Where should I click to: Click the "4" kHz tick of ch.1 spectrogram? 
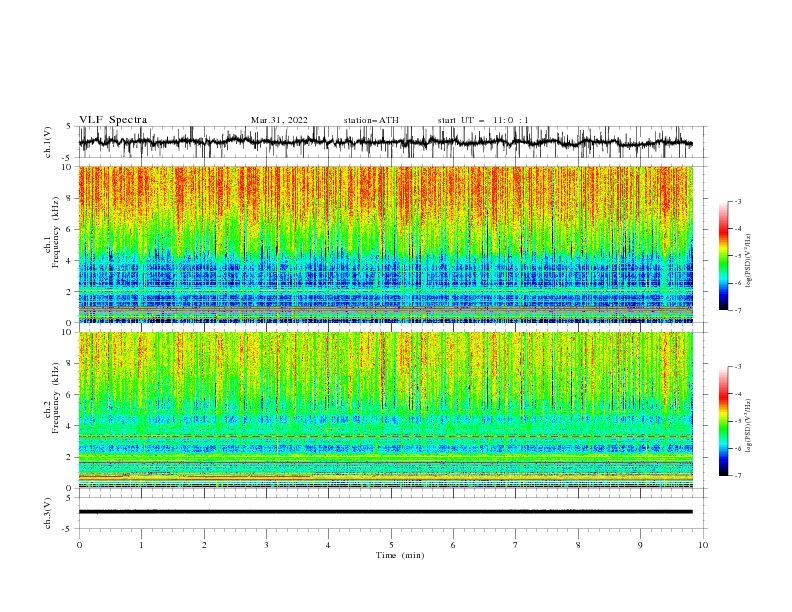coord(71,261)
